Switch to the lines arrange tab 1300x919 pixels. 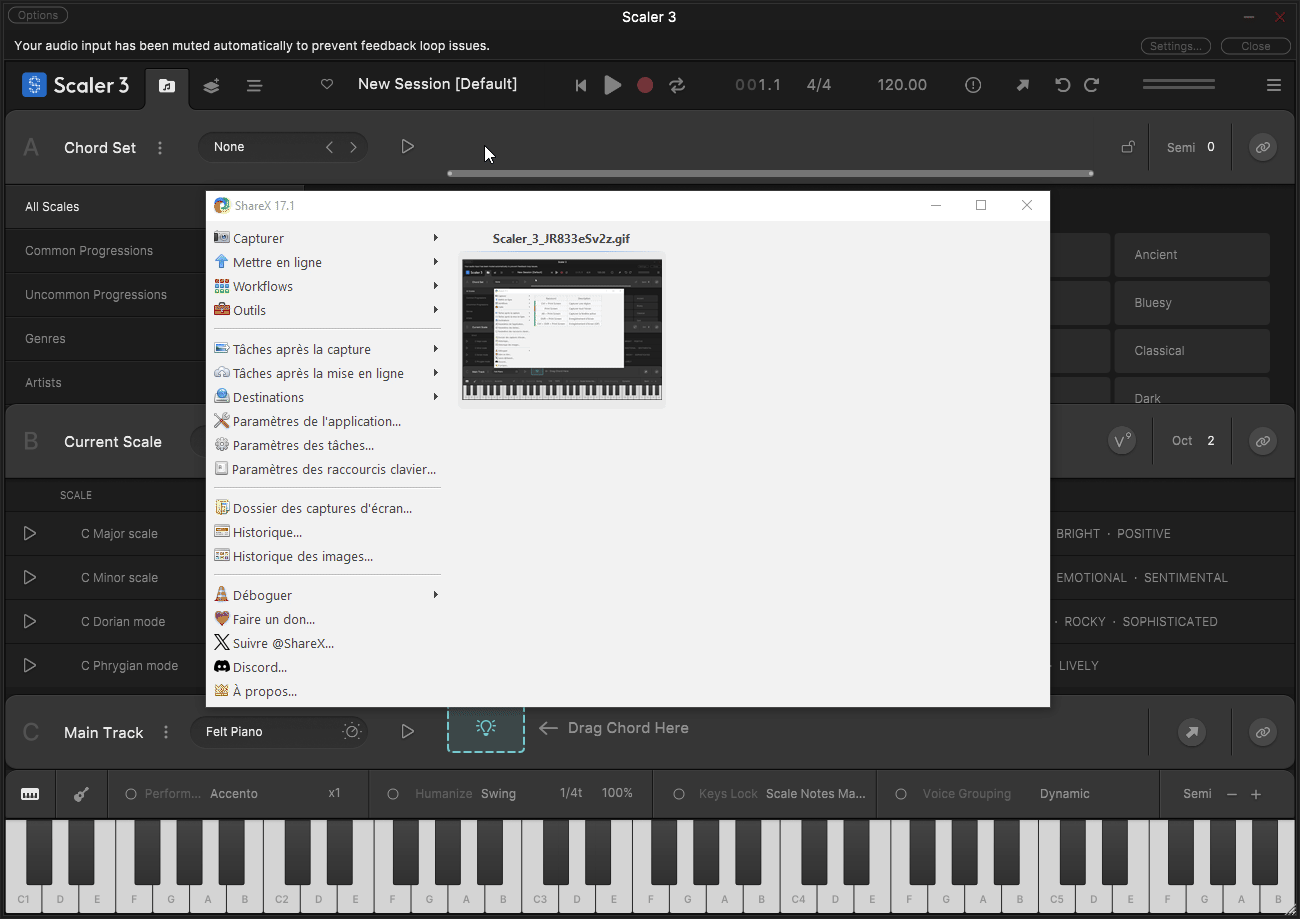[x=254, y=86]
